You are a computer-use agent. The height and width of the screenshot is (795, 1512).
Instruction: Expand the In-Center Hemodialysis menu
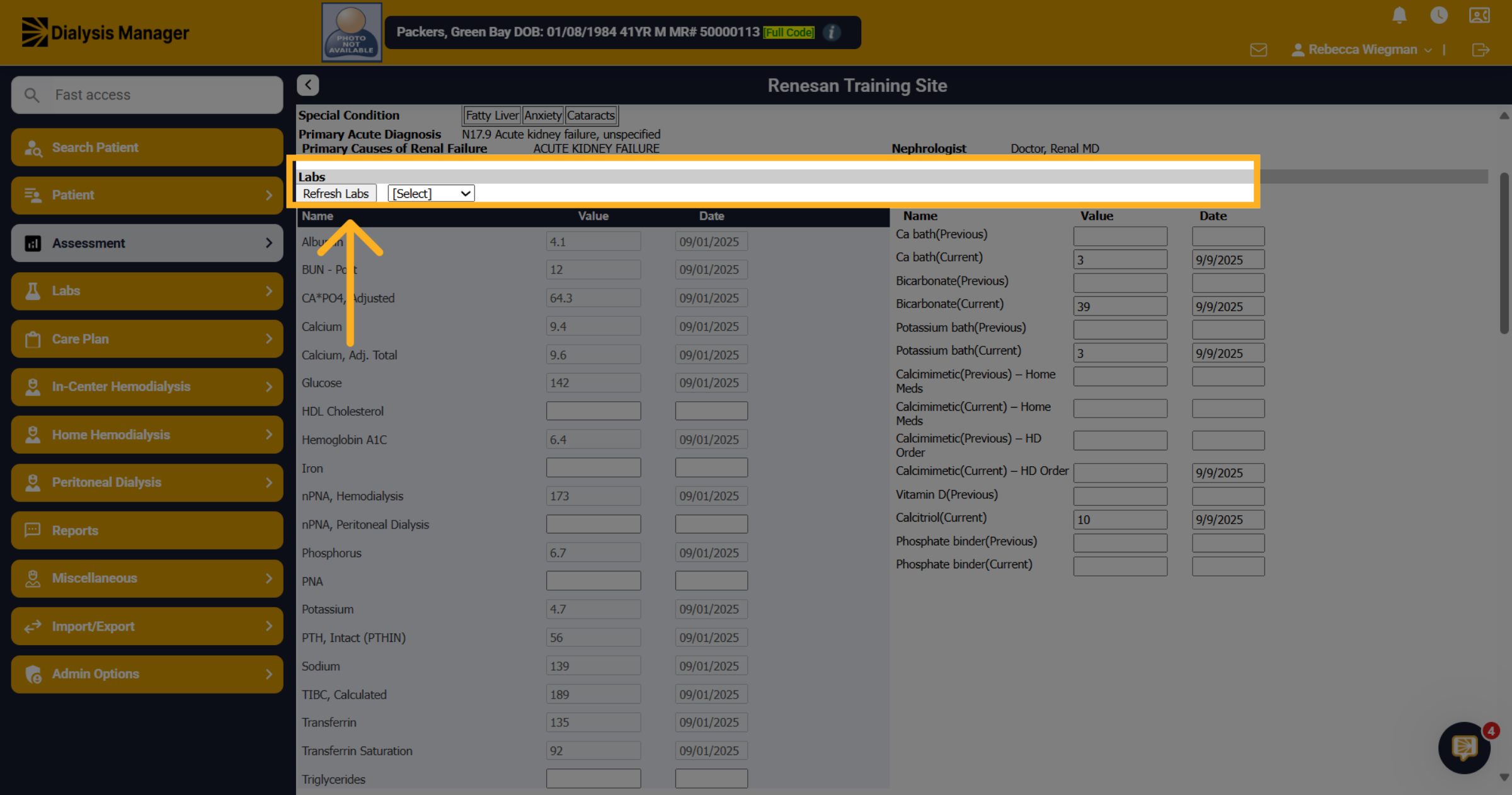tap(147, 387)
